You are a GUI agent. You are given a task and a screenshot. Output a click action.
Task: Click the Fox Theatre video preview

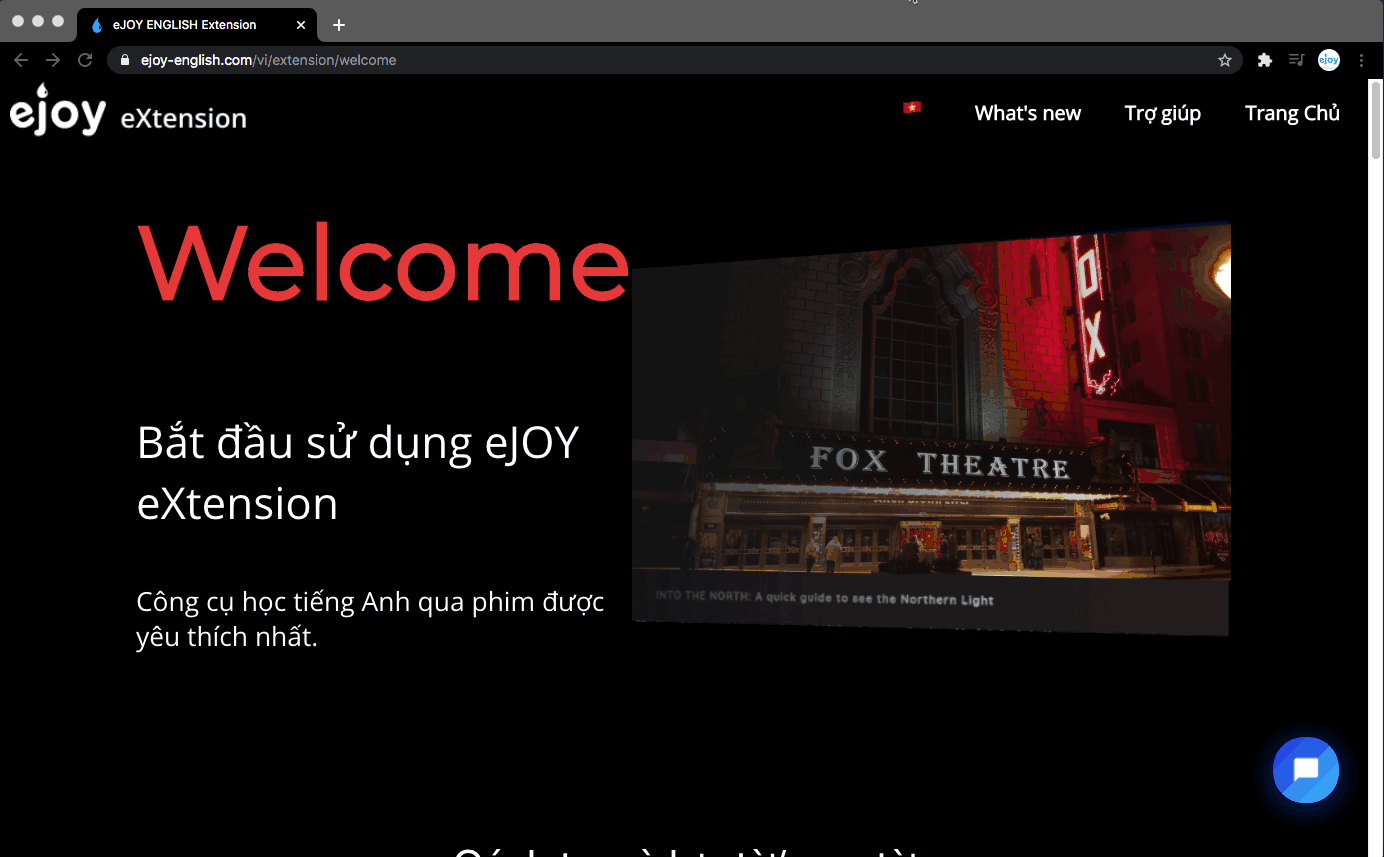tap(931, 429)
